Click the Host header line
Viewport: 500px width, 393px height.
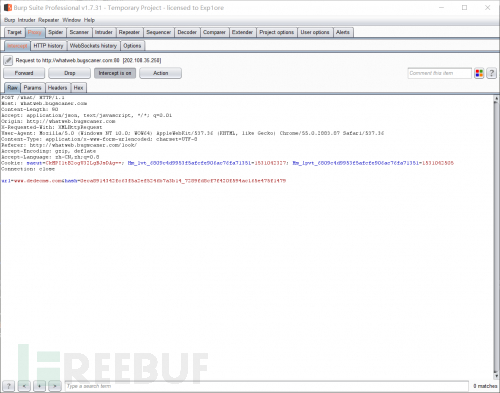tap(44, 104)
